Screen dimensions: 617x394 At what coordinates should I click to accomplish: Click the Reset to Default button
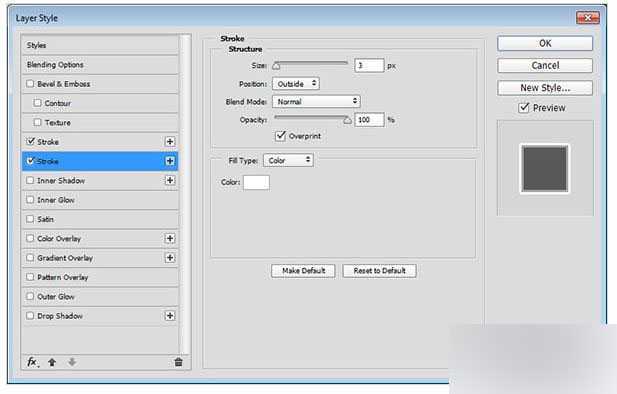tap(379, 271)
